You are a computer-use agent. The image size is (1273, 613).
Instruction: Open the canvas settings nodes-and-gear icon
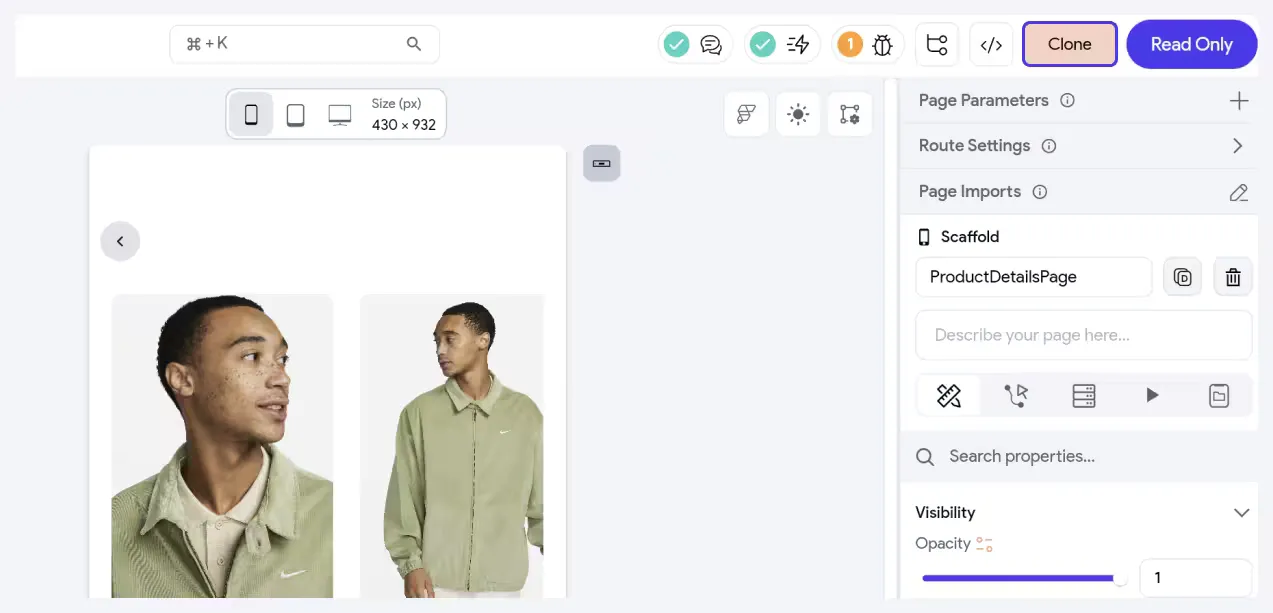850,114
